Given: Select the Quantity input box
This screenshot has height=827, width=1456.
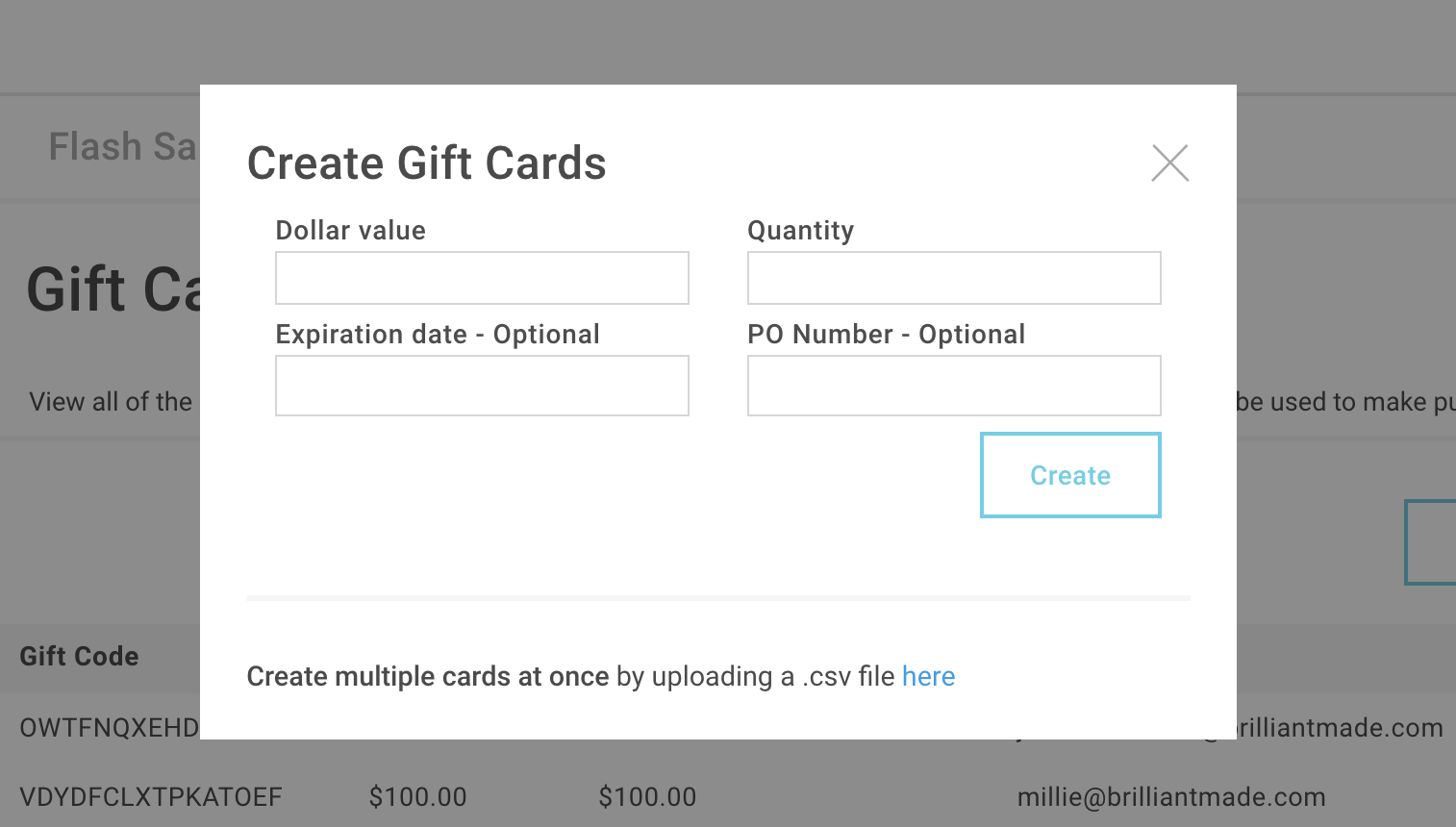Looking at the screenshot, I should point(954,278).
